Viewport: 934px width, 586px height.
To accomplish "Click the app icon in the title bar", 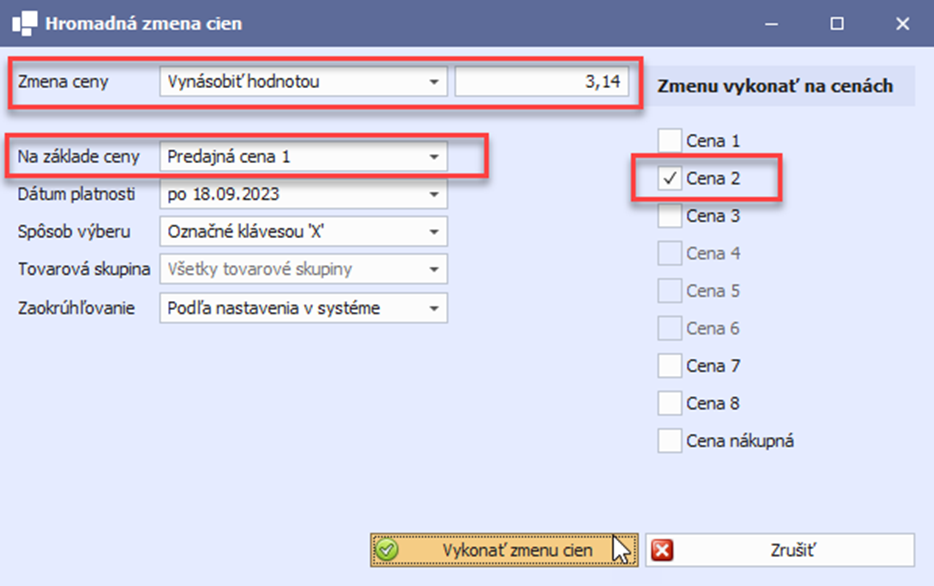I will (x=24, y=22).
